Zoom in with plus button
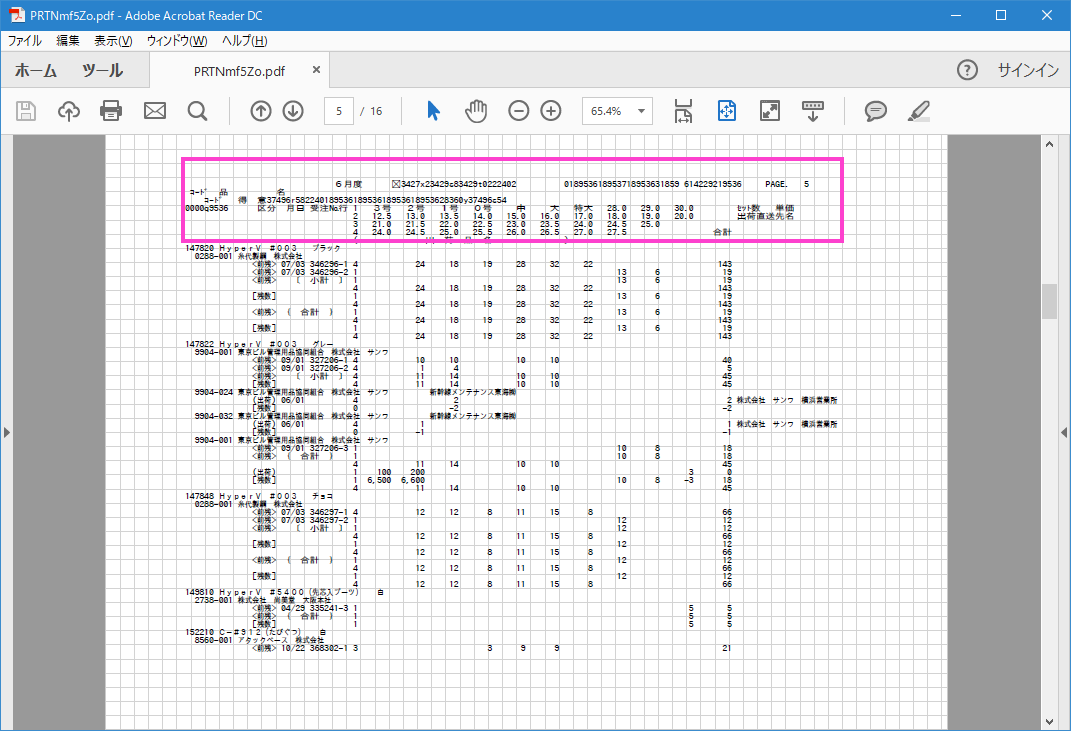 tap(551, 111)
